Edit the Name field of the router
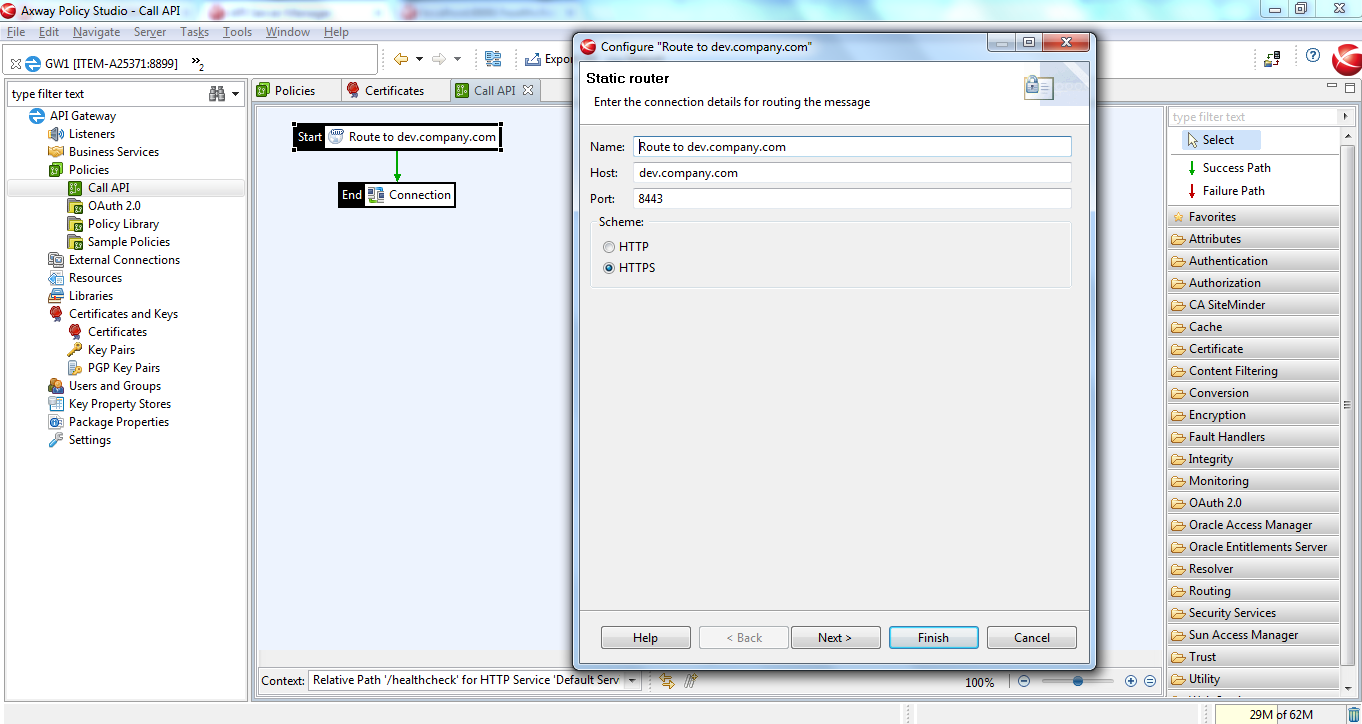 852,147
